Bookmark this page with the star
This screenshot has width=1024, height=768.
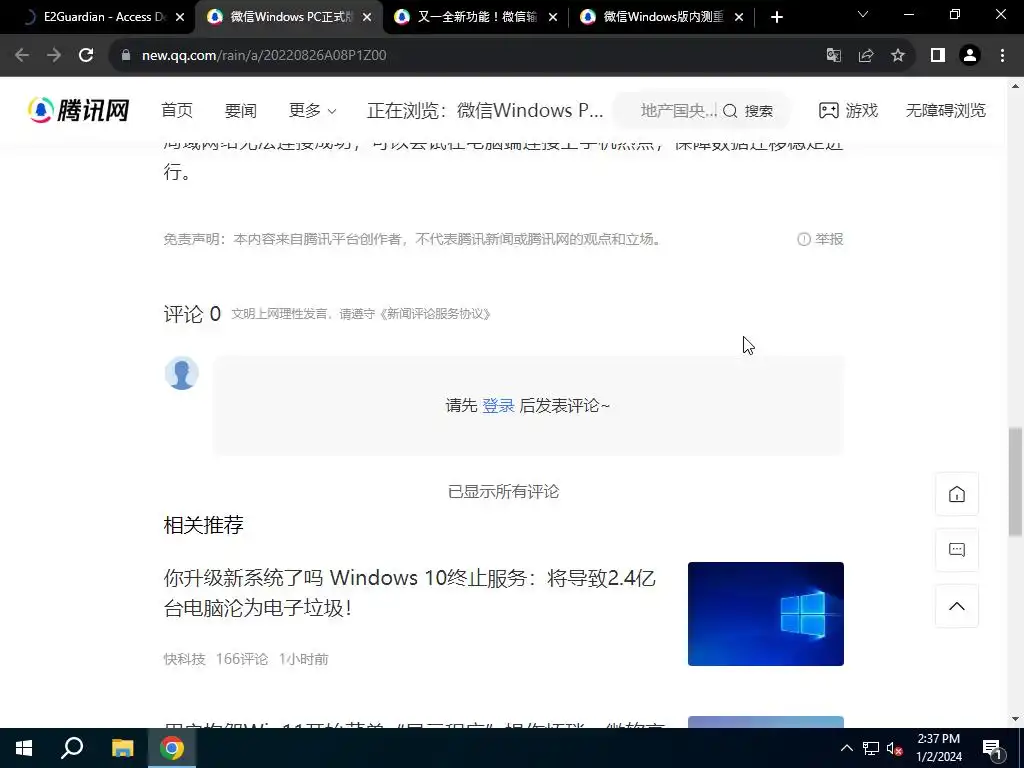(x=898, y=56)
